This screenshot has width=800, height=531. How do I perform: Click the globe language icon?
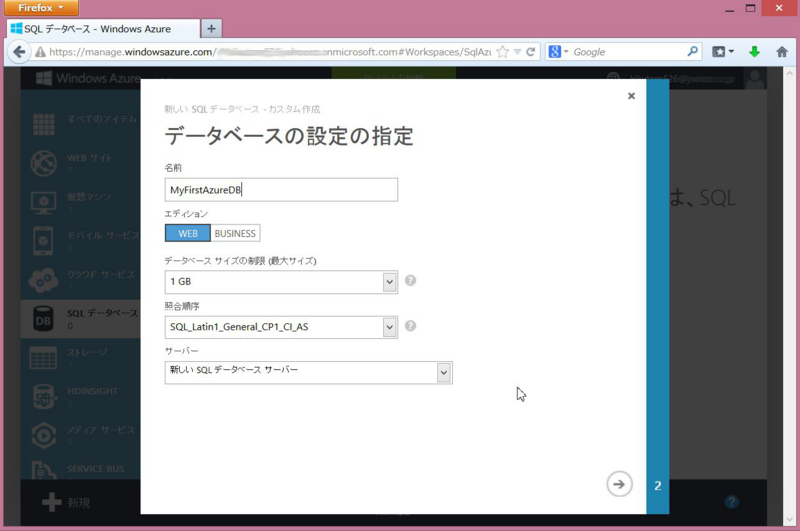[x=613, y=79]
